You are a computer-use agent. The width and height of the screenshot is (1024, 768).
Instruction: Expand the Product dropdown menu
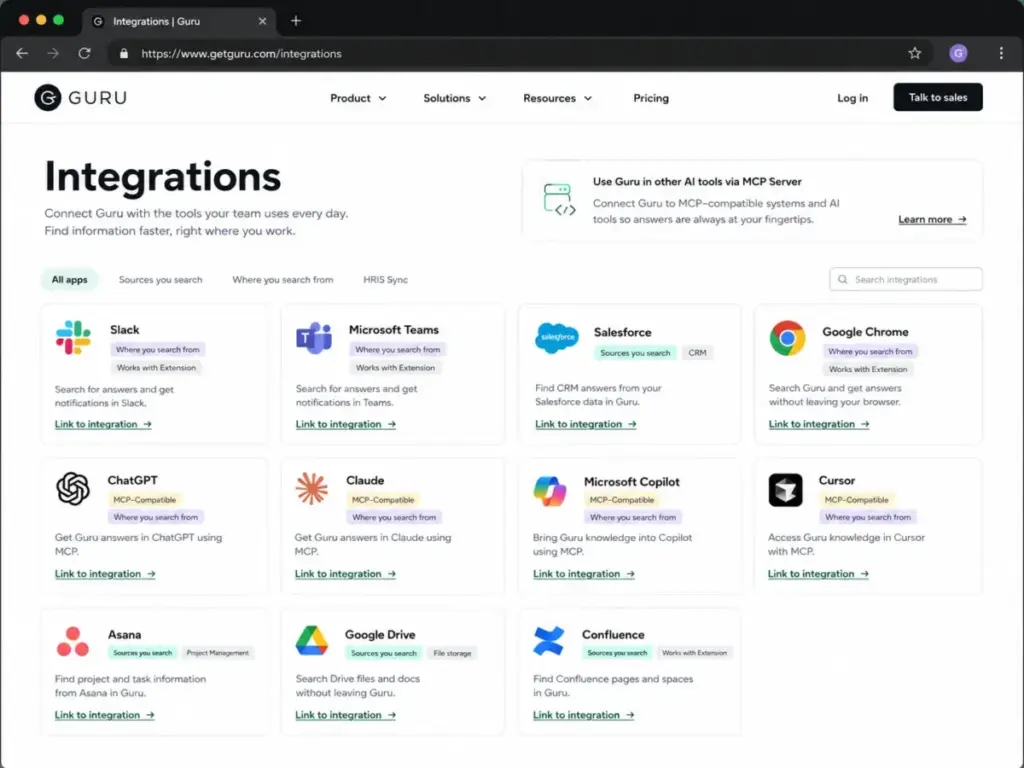point(358,98)
